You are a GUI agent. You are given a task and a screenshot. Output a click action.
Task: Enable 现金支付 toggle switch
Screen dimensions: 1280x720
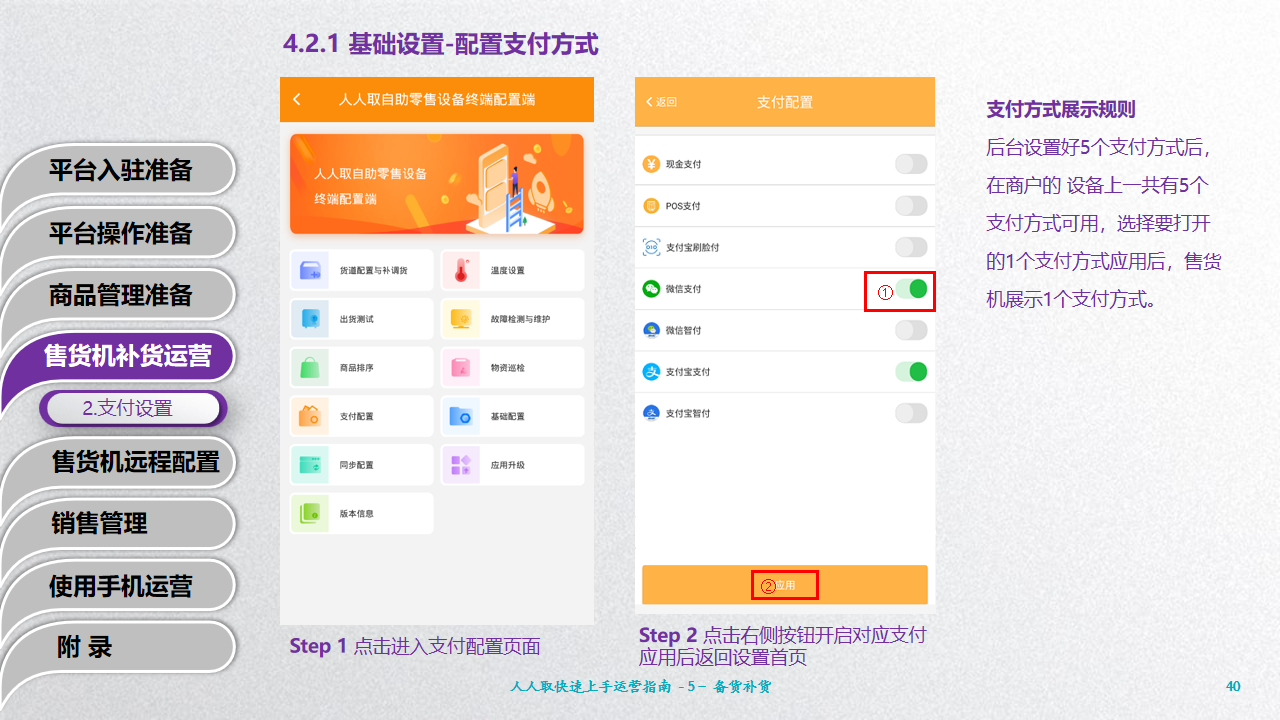[911, 164]
